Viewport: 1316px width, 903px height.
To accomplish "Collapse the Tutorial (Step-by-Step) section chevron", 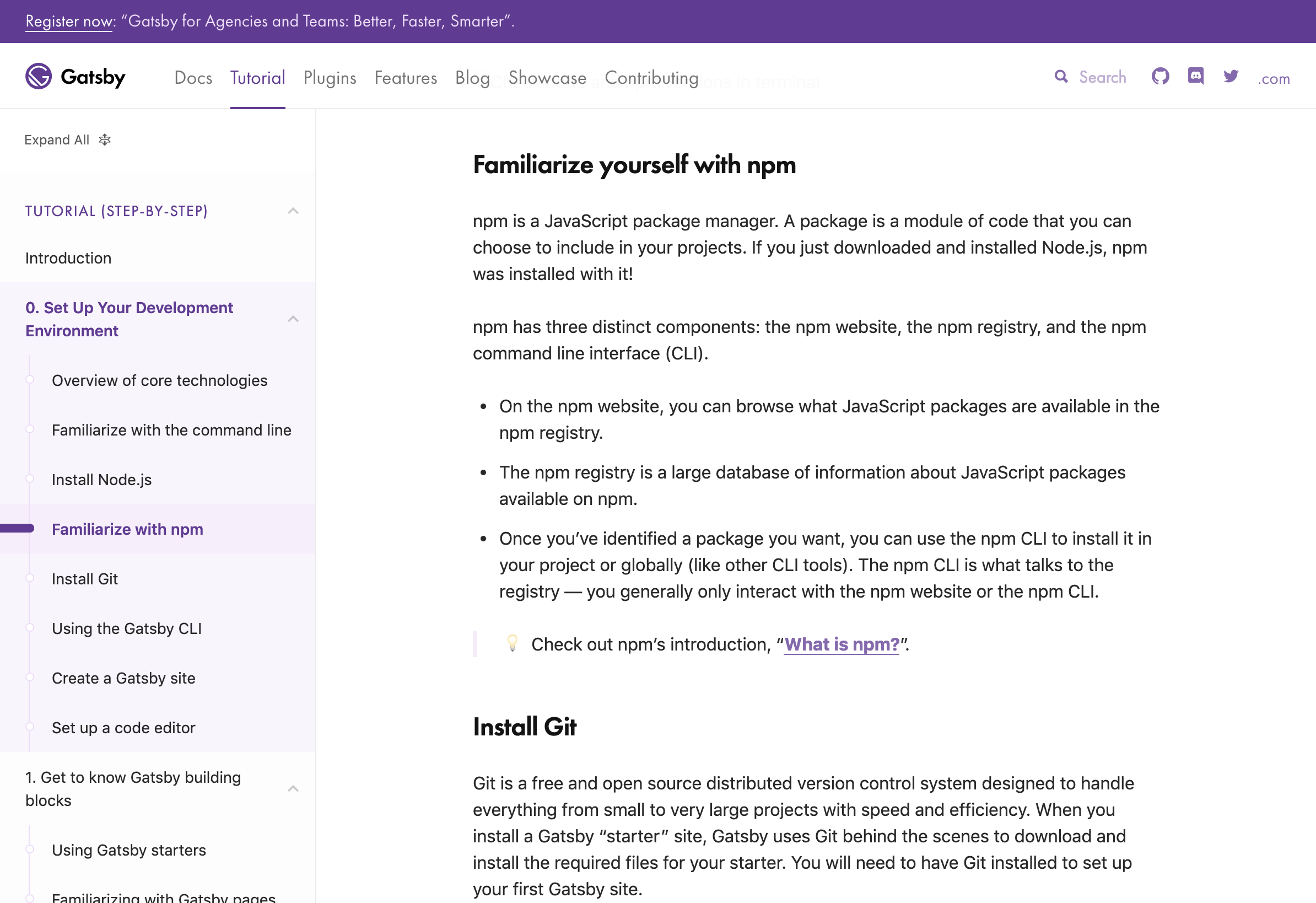I will pyautogui.click(x=293, y=211).
